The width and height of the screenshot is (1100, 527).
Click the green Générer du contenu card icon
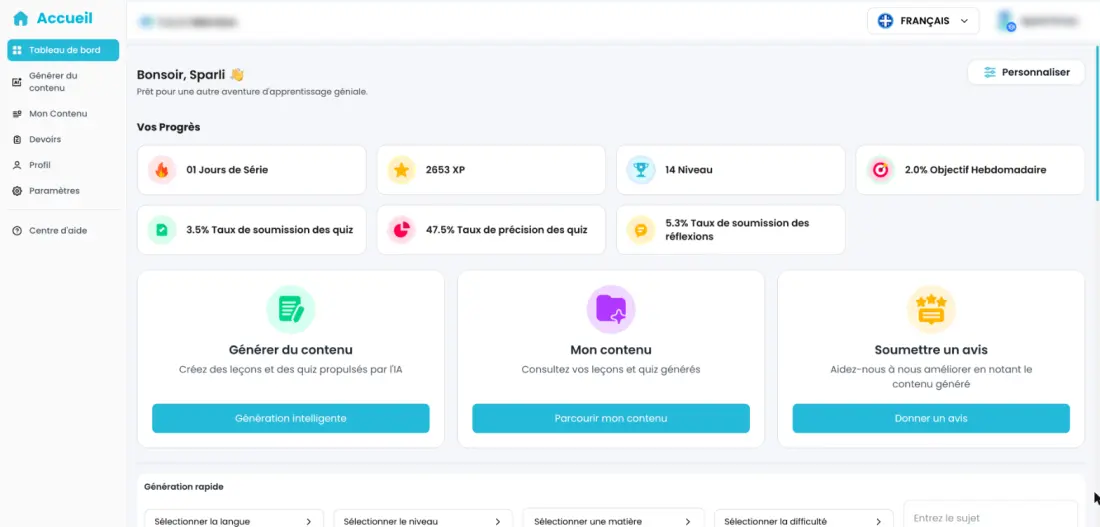coord(290,309)
